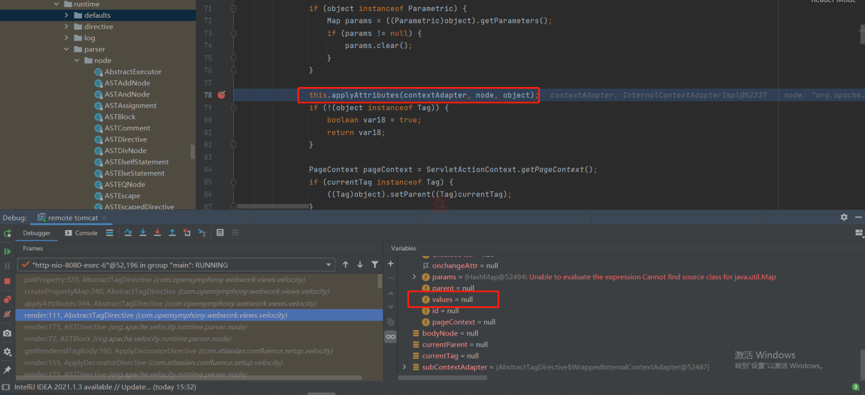Image resolution: width=865 pixels, height=395 pixels.
Task: Stop the debug session
Action: 7,281
